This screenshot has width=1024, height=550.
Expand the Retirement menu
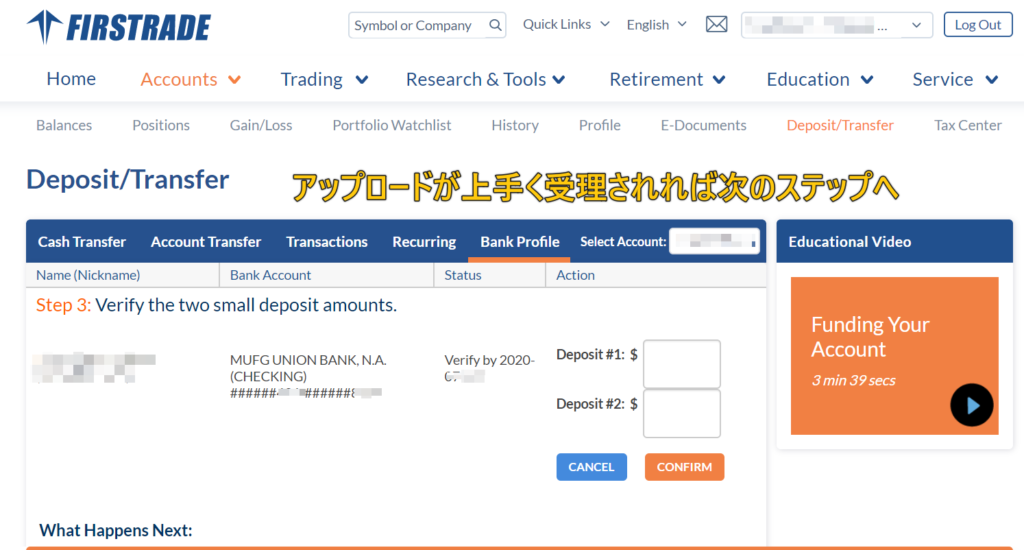pos(667,79)
